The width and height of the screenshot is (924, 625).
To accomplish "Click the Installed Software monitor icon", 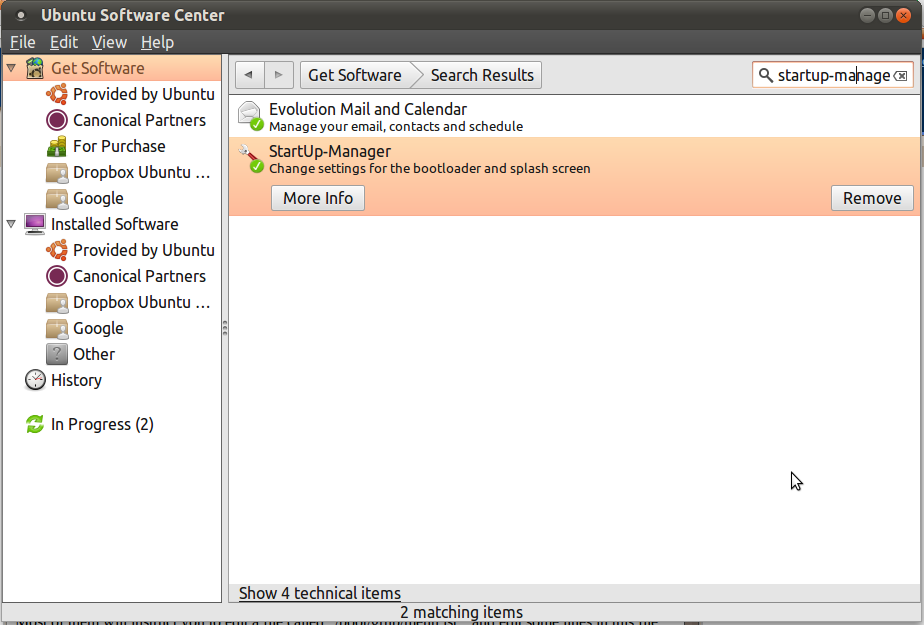I will (35, 224).
